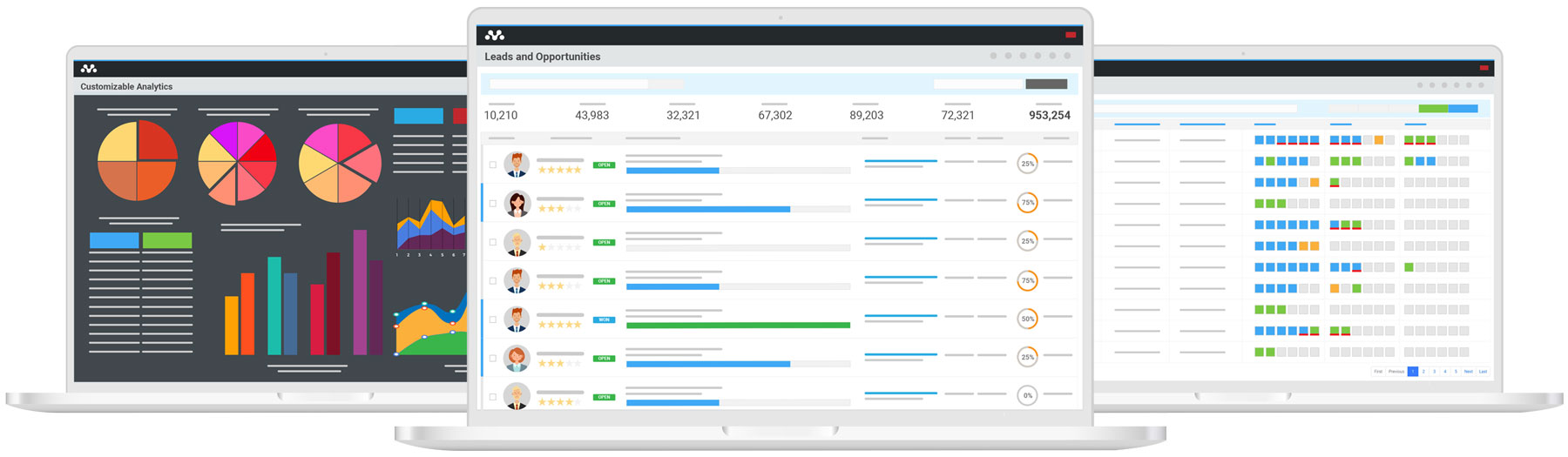The height and width of the screenshot is (457, 1568).
Task: Click the blue header above the left analytics list
Action: point(114,240)
